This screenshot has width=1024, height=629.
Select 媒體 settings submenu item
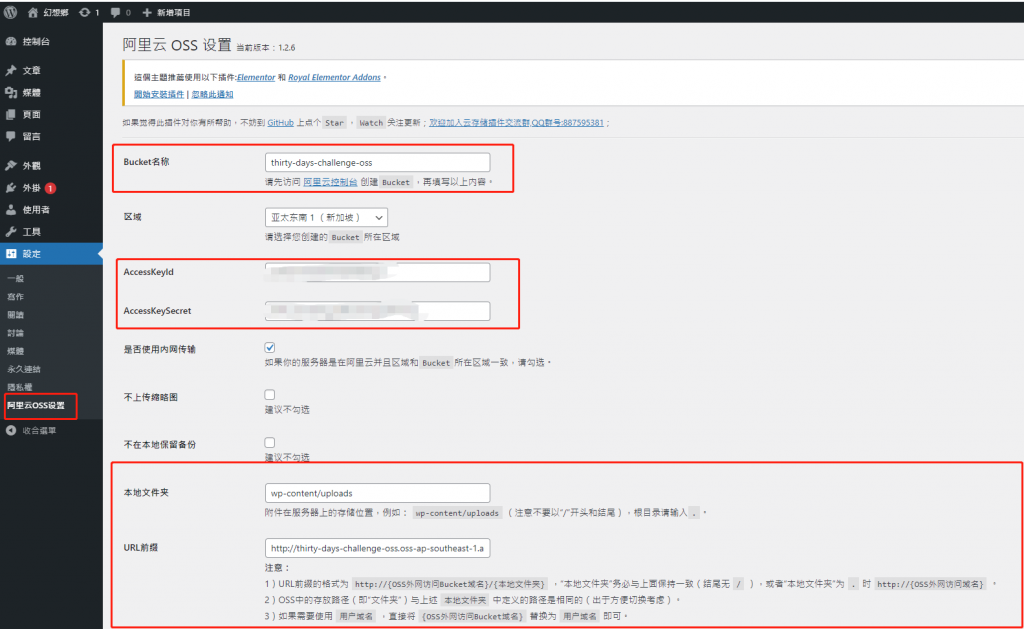[x=15, y=351]
